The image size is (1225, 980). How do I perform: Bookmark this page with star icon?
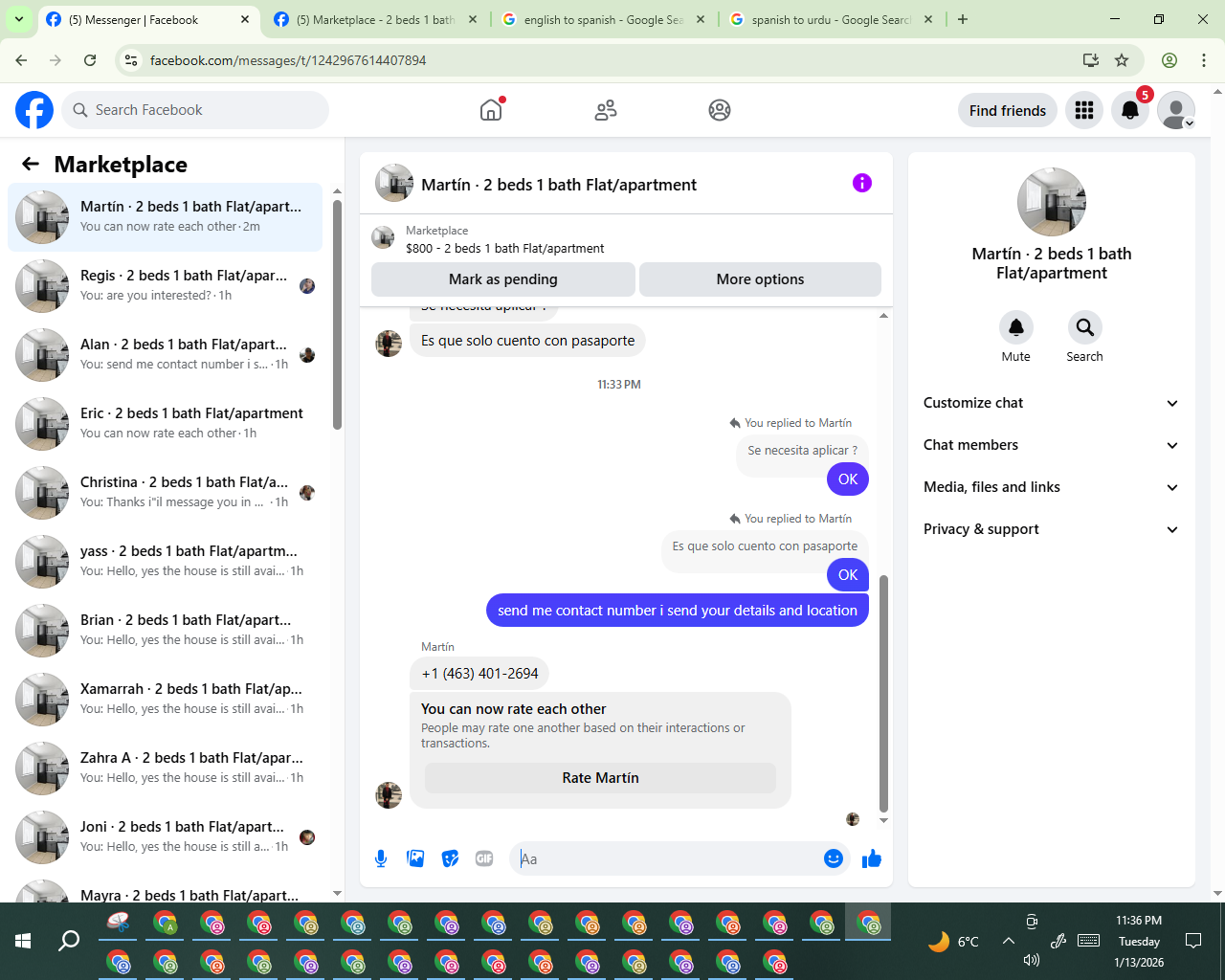click(1122, 60)
